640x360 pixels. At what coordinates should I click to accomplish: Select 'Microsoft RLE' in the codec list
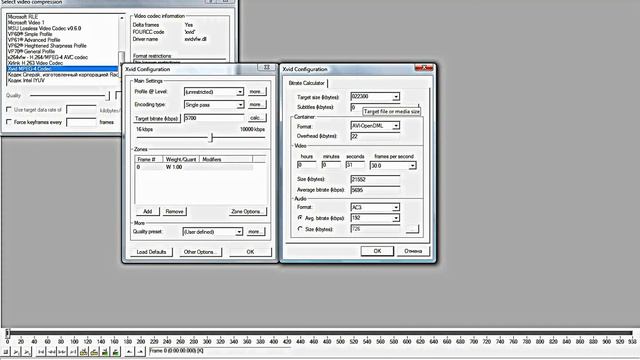pos(23,17)
